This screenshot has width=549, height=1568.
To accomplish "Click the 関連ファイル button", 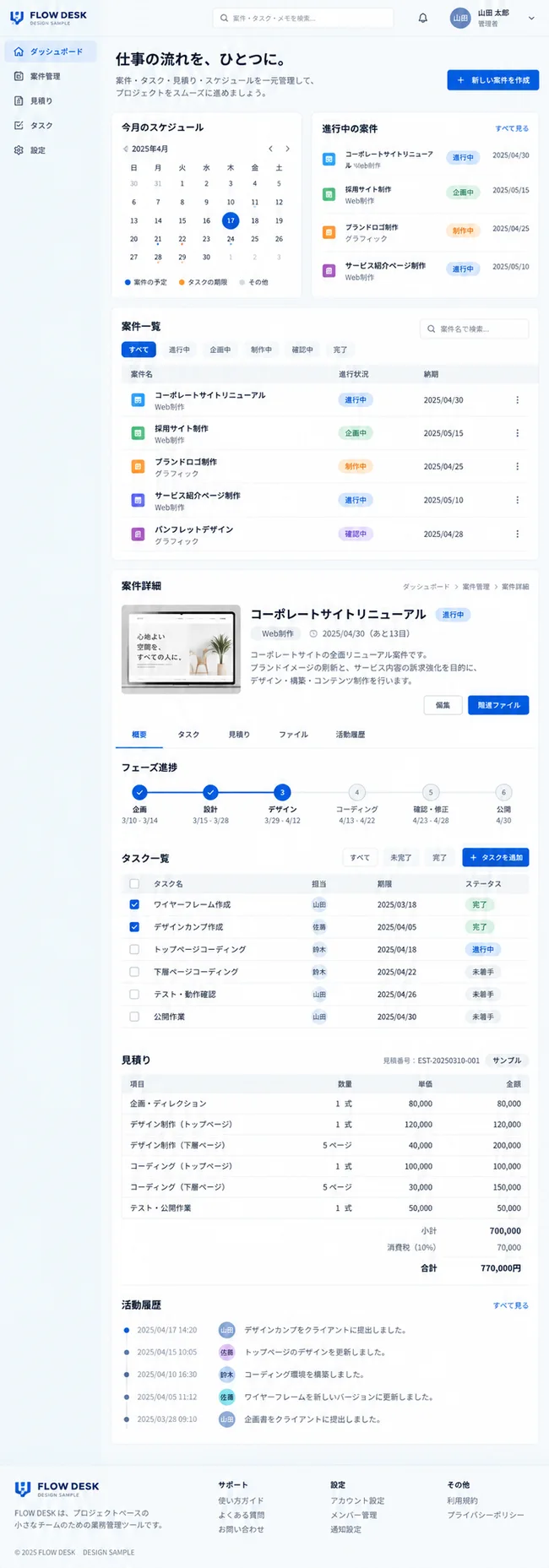I will click(x=498, y=705).
